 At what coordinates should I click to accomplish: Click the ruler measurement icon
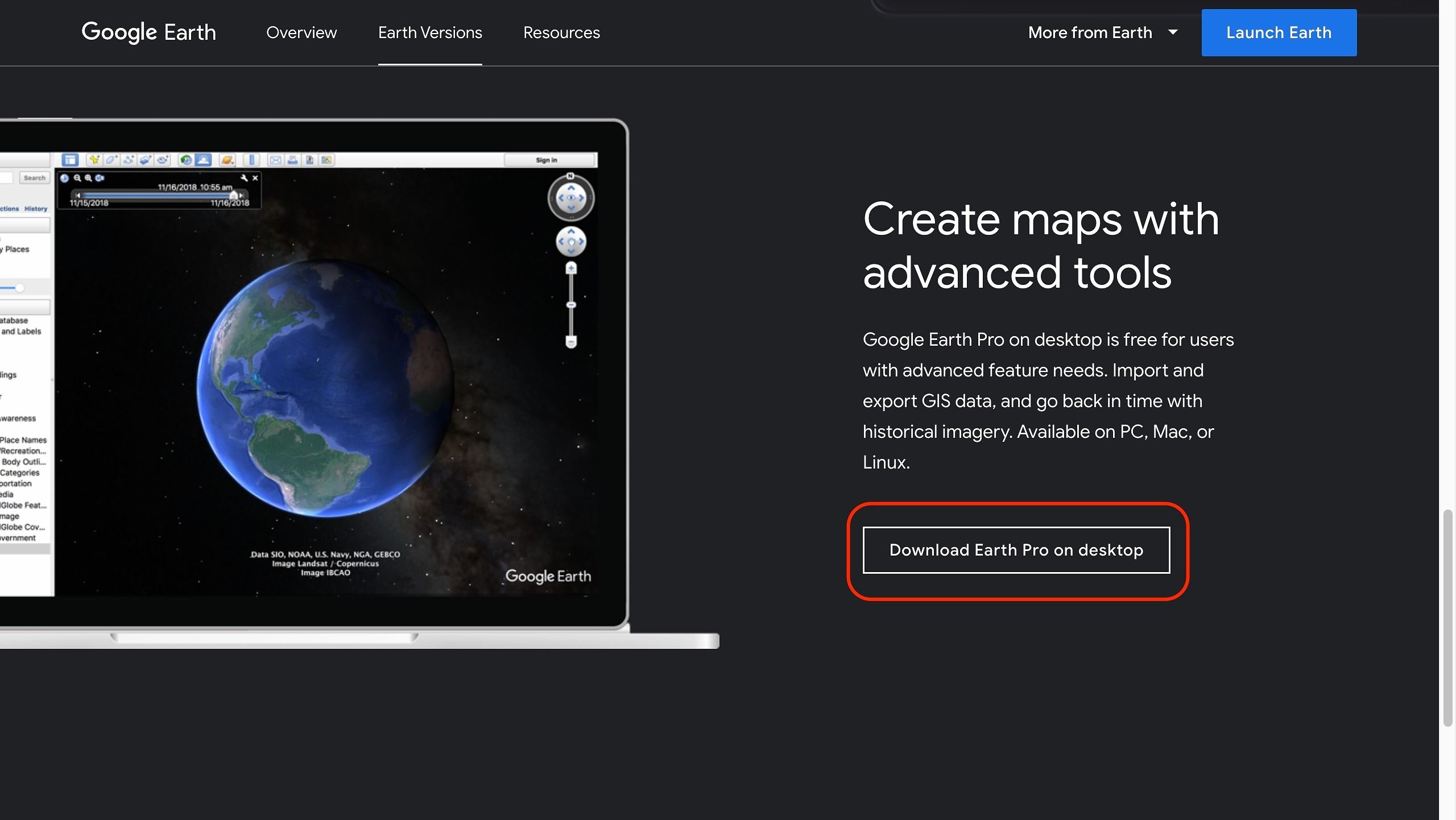pyautogui.click(x=251, y=160)
